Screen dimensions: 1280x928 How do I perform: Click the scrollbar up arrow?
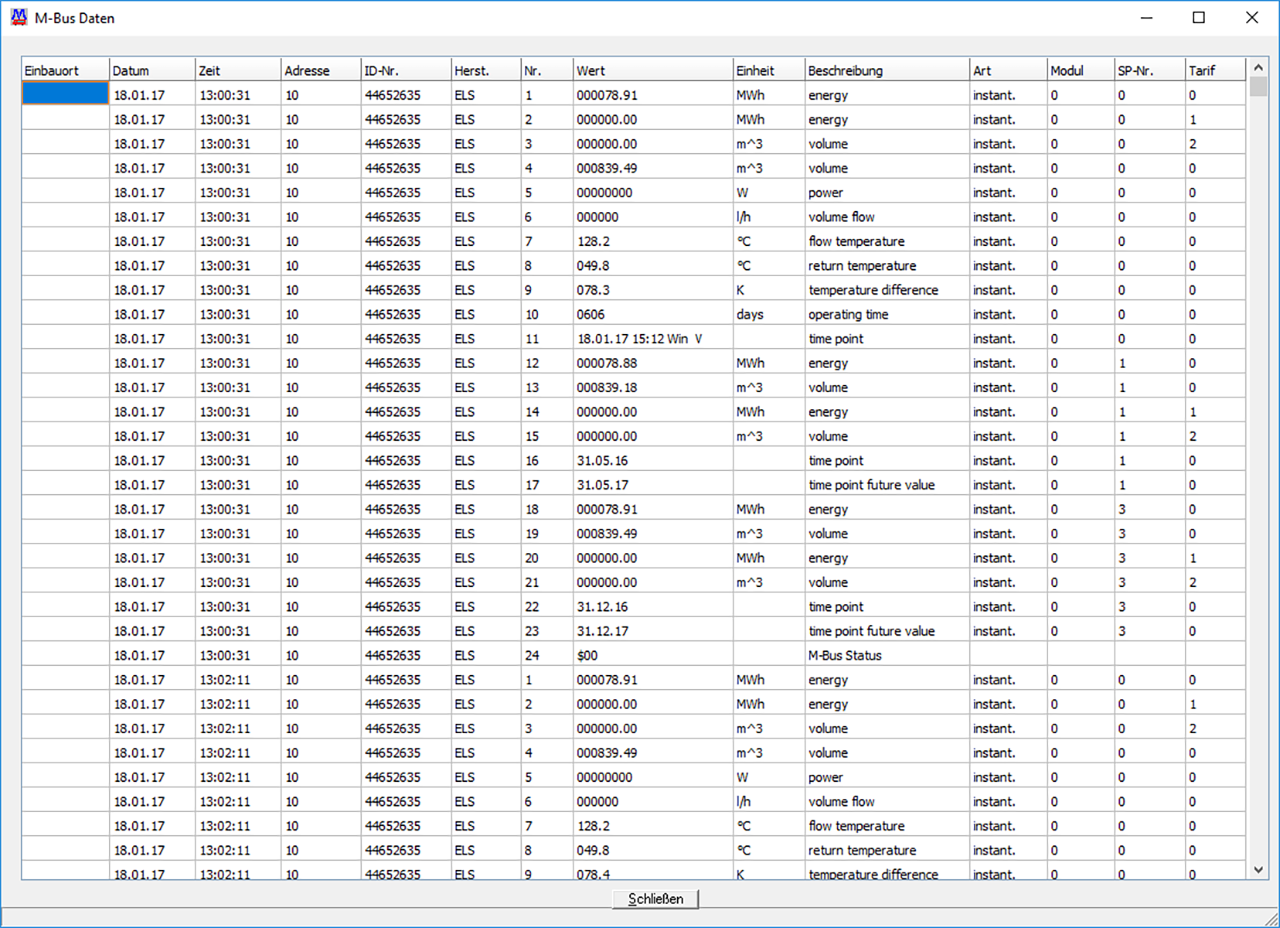pos(1259,66)
